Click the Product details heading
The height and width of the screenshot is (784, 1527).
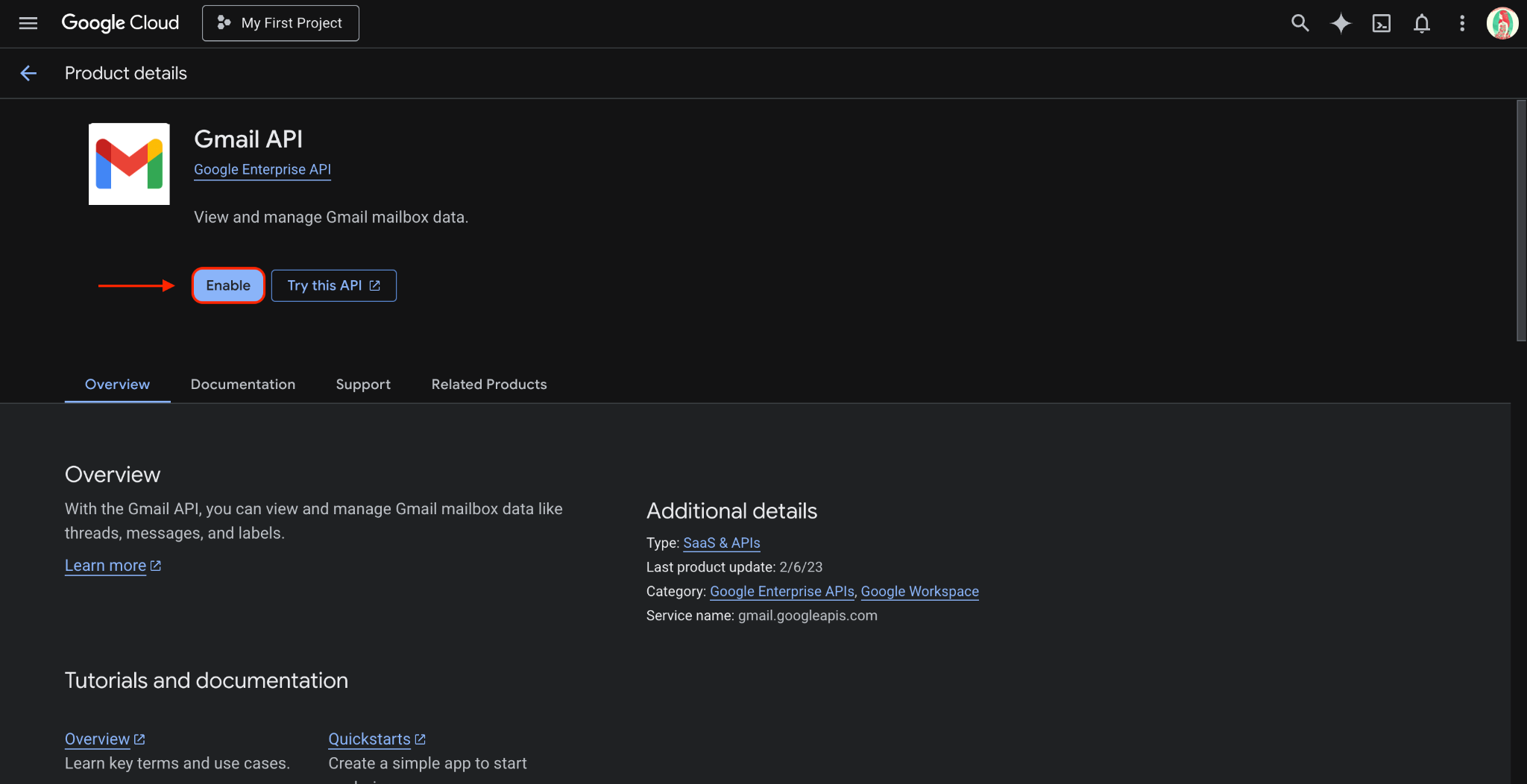point(126,73)
